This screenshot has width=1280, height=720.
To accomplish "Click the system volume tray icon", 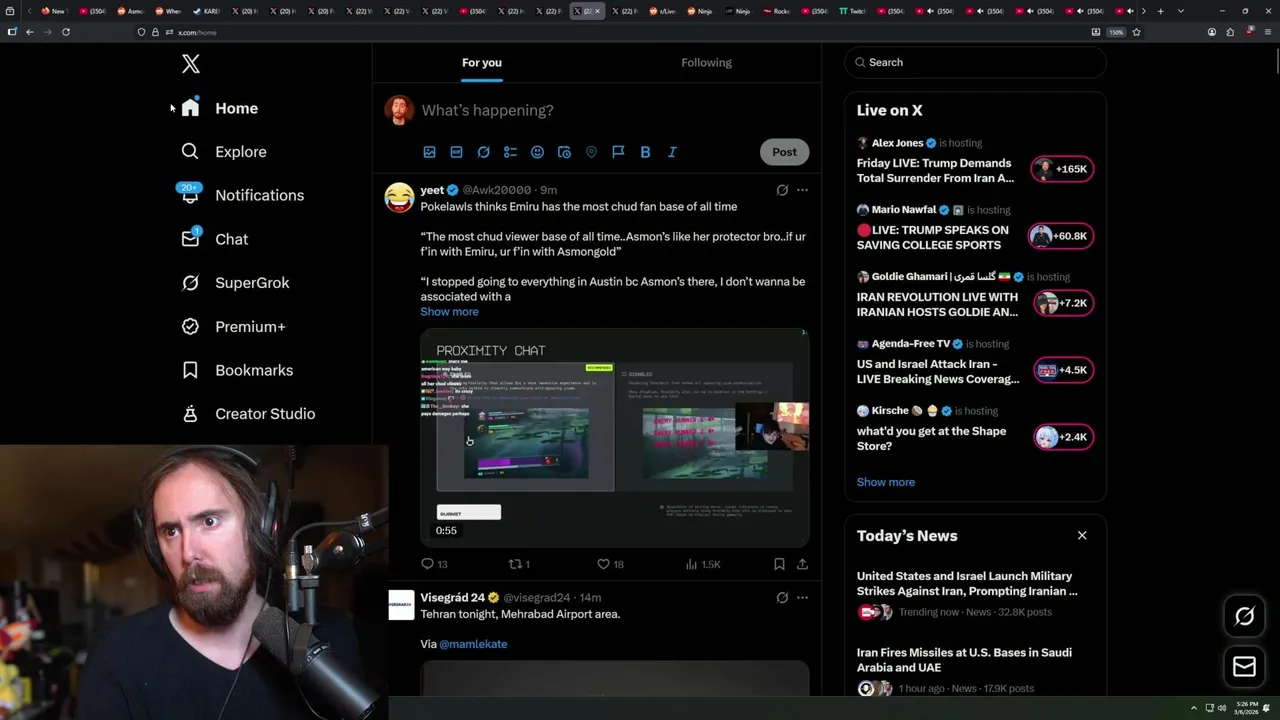I will coord(1222,708).
